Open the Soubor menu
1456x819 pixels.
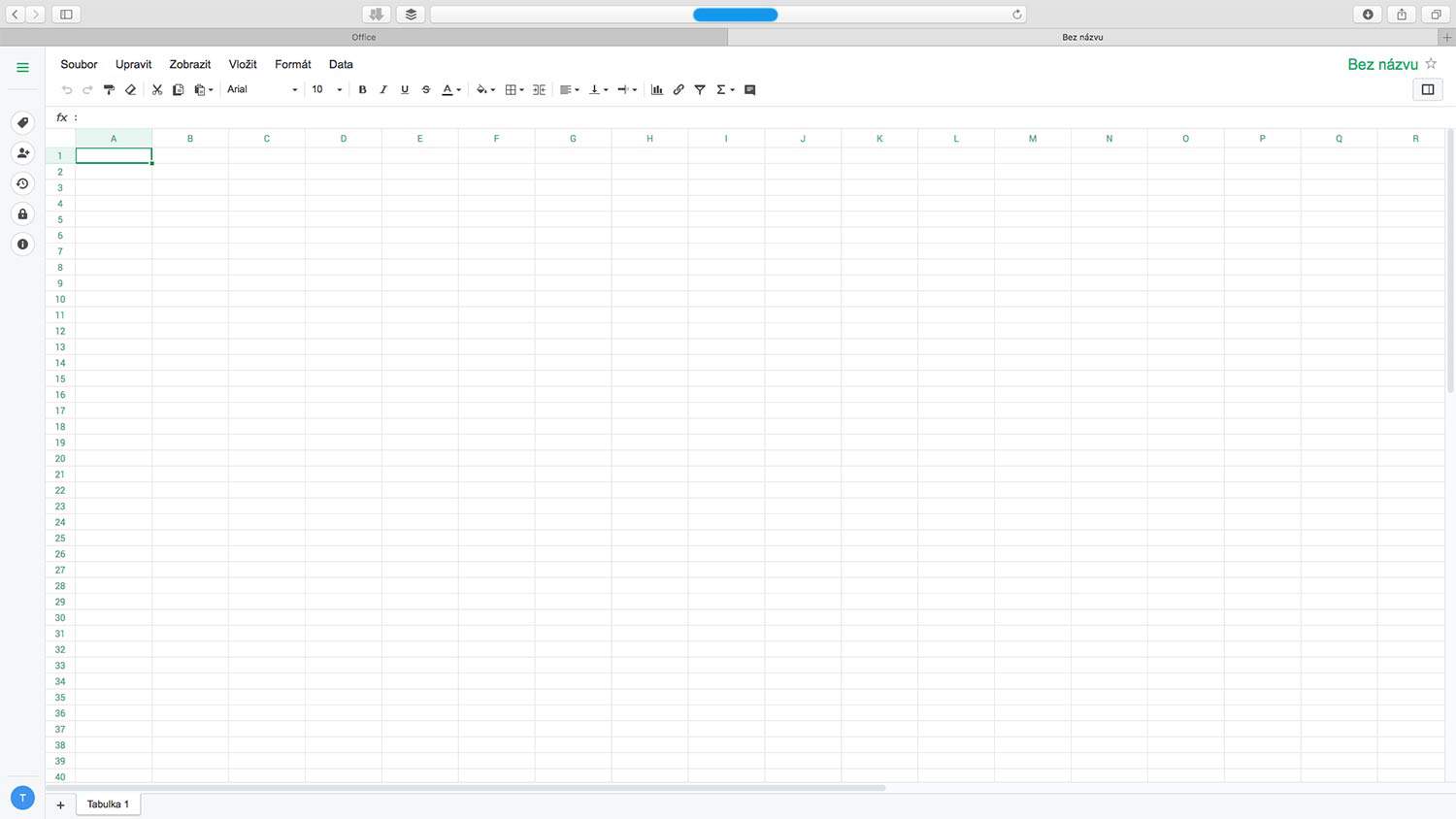(79, 64)
